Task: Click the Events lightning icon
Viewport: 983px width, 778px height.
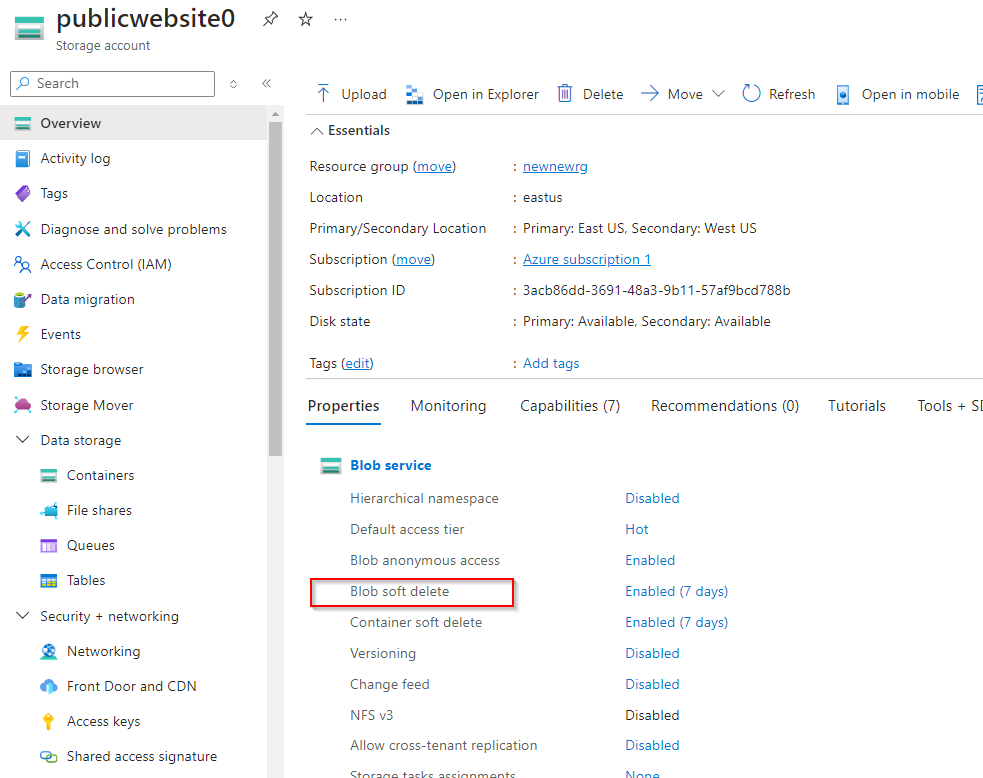Action: 23,334
